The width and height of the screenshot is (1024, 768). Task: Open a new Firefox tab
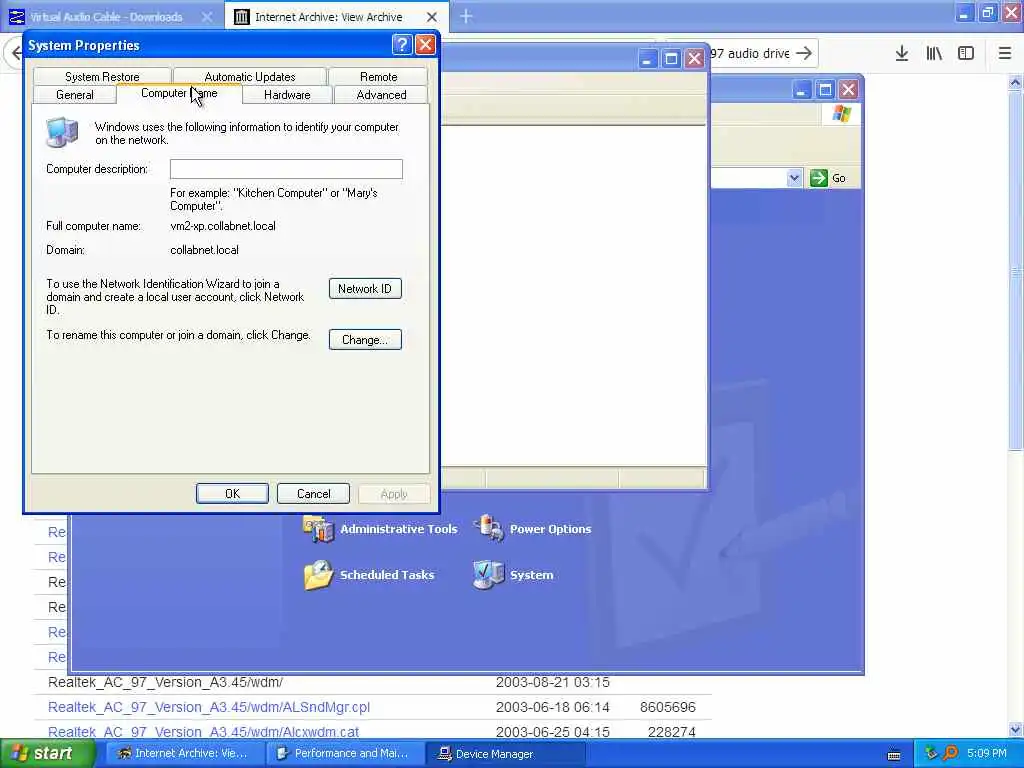[466, 16]
